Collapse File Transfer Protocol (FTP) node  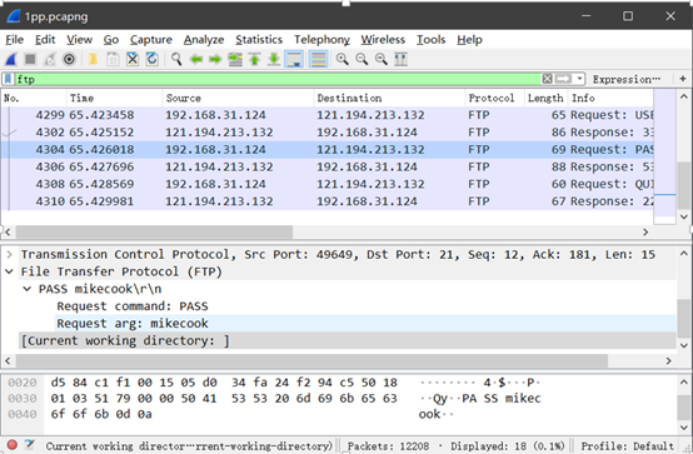tap(9, 271)
